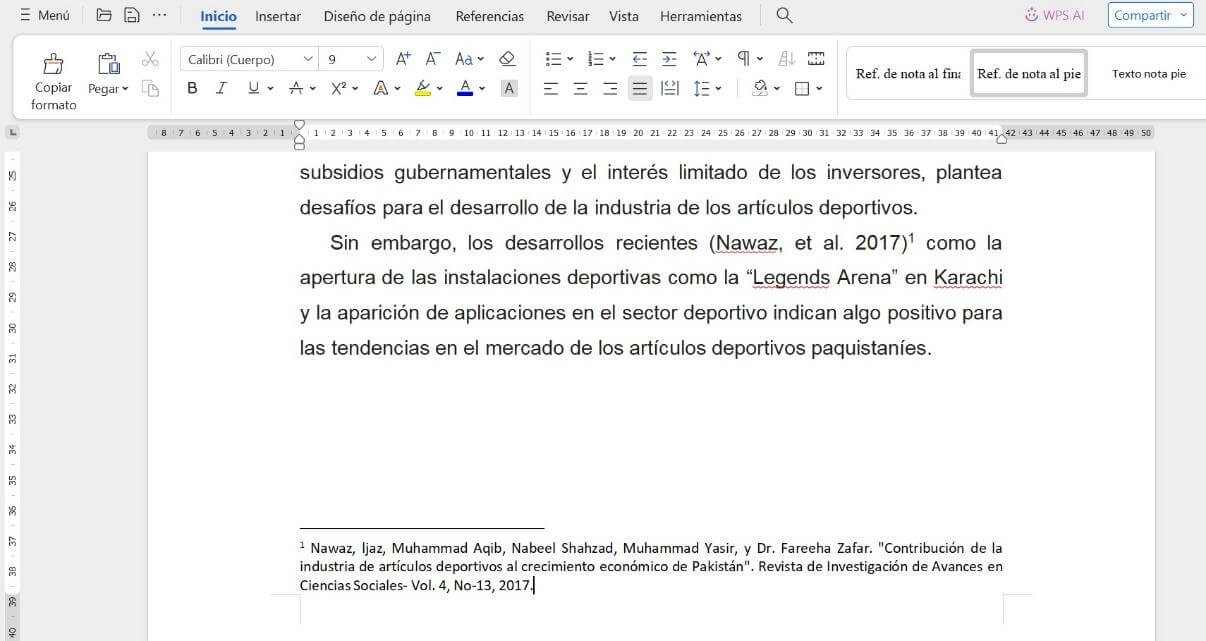Apply the blue font color swatch
This screenshot has width=1206, height=641.
tap(463, 88)
